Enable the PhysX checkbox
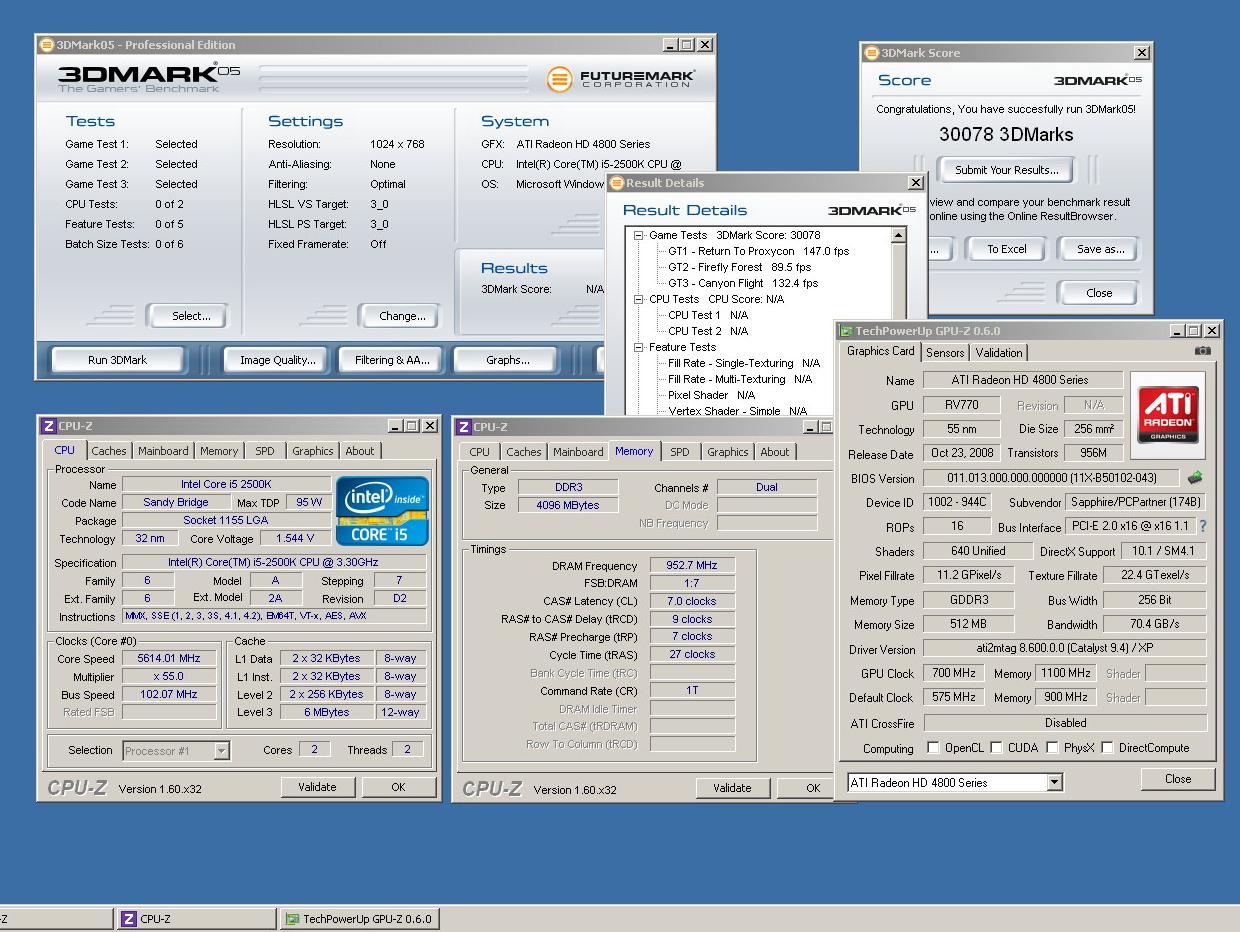Viewport: 1240px width, 932px height. (1052, 748)
